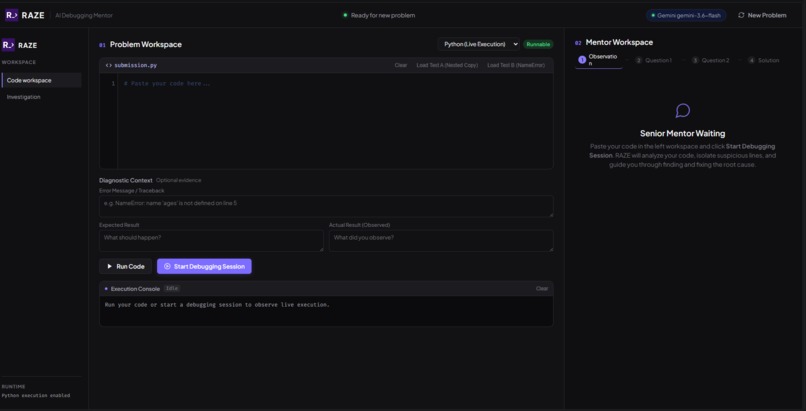Click the 'Senior Mentor Waiting' title
This screenshot has height=411, width=806.
pos(682,134)
